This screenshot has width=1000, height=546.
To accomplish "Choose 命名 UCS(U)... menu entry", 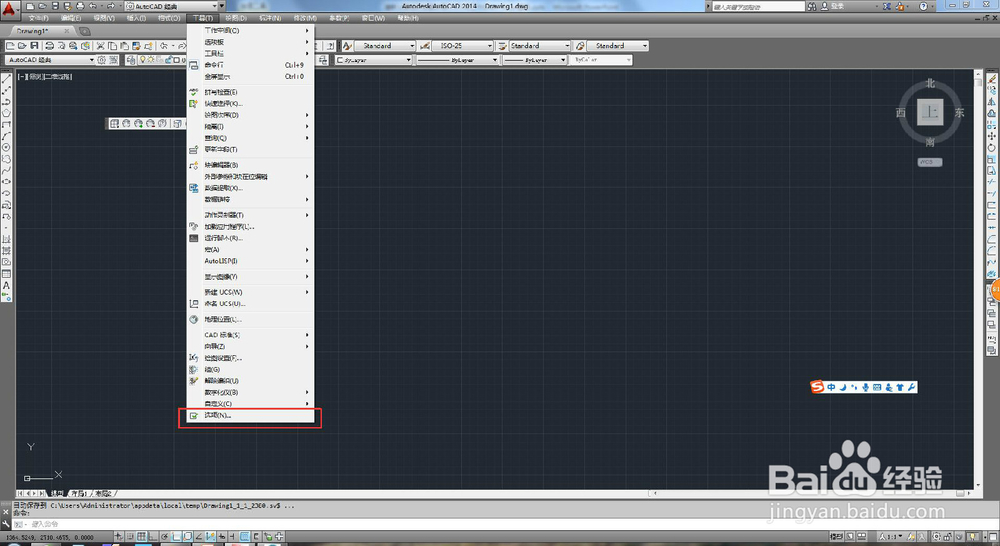I will [251, 304].
